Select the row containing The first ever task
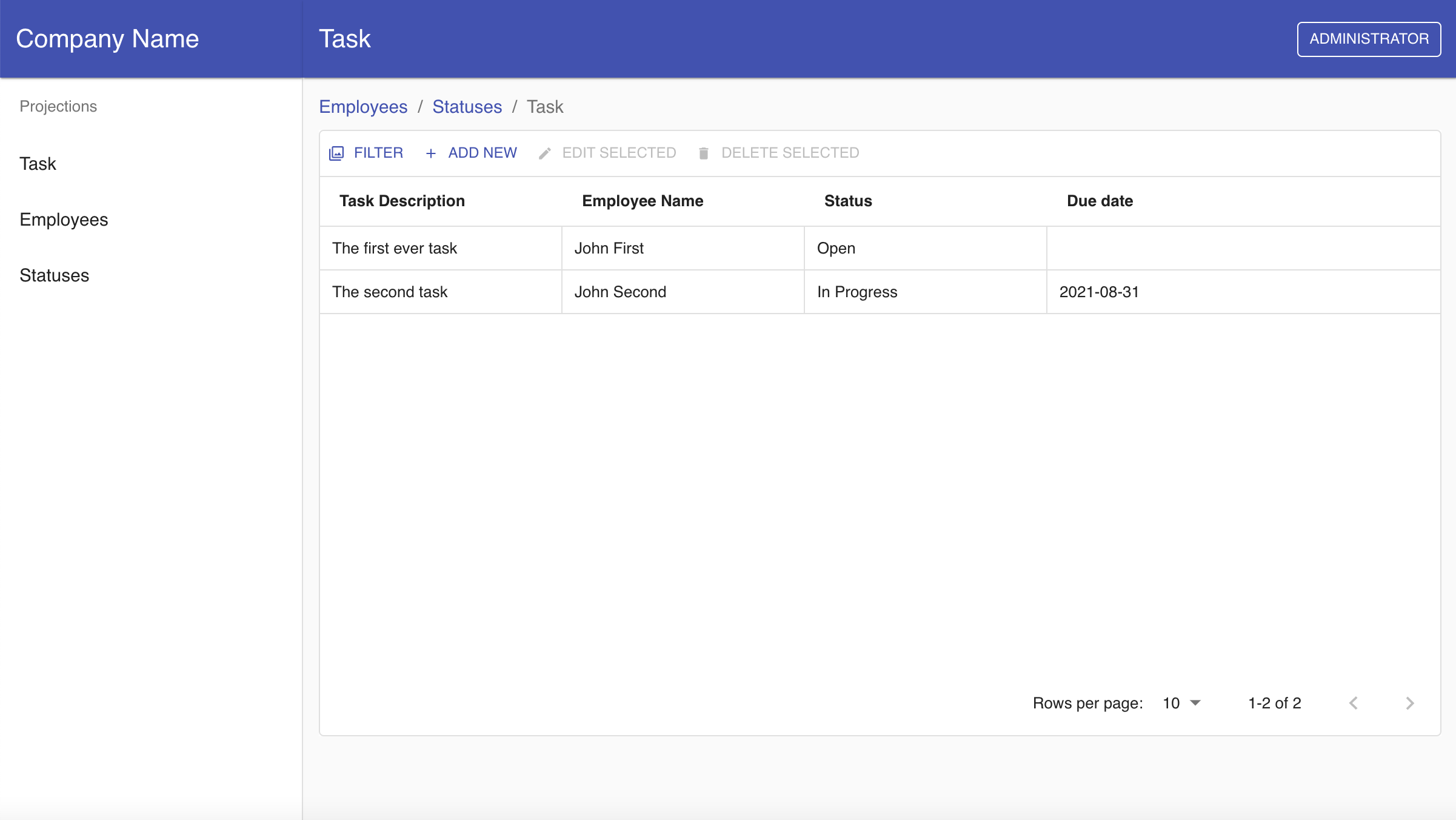The image size is (1456, 820). click(x=395, y=247)
